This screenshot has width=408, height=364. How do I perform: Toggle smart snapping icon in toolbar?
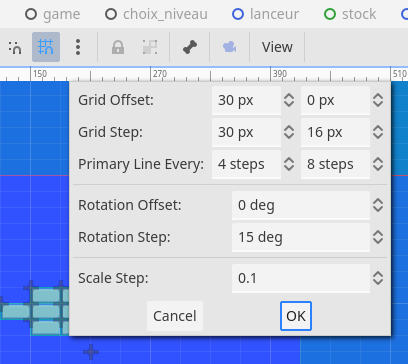tap(15, 47)
